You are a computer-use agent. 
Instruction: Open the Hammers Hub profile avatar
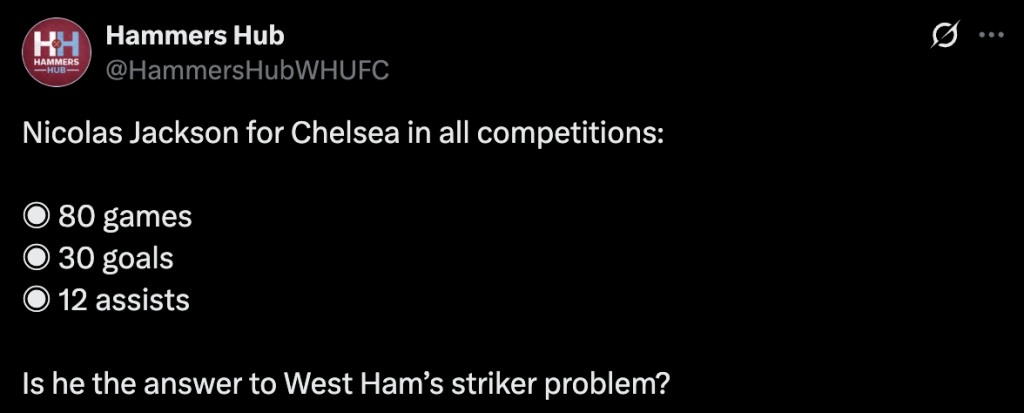click(x=55, y=52)
